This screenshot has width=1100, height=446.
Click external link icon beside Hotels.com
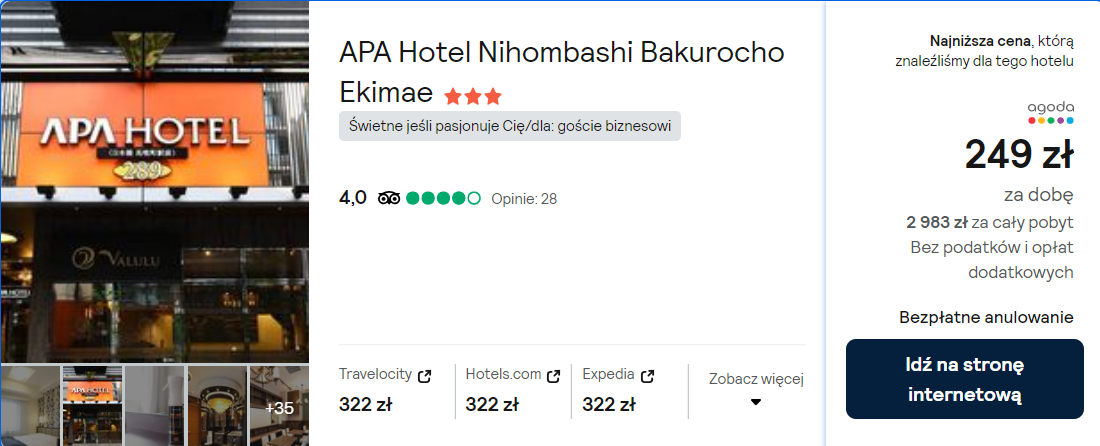[554, 376]
